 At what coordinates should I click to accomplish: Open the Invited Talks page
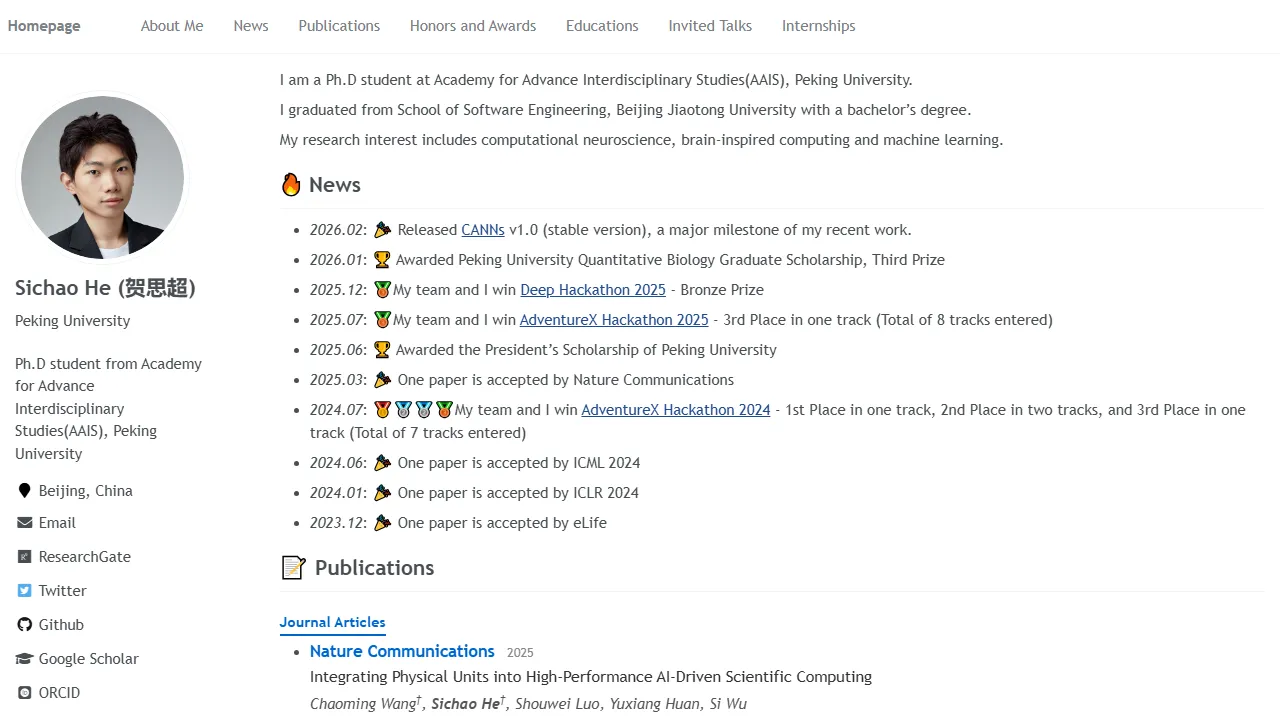pyautogui.click(x=710, y=26)
